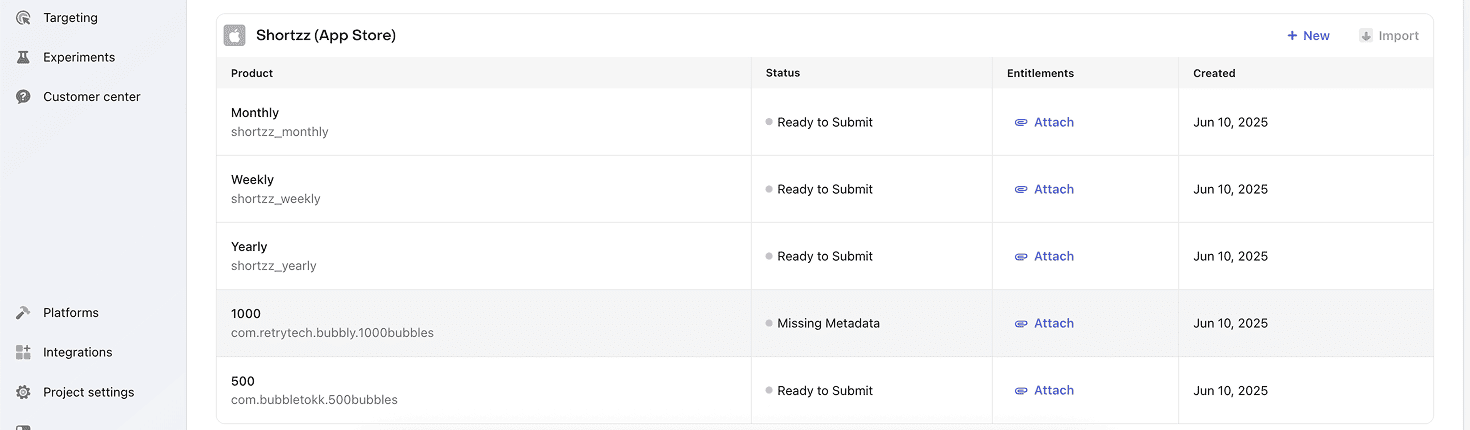Open Customer center page
The width and height of the screenshot is (1470, 430).
[x=91, y=97]
